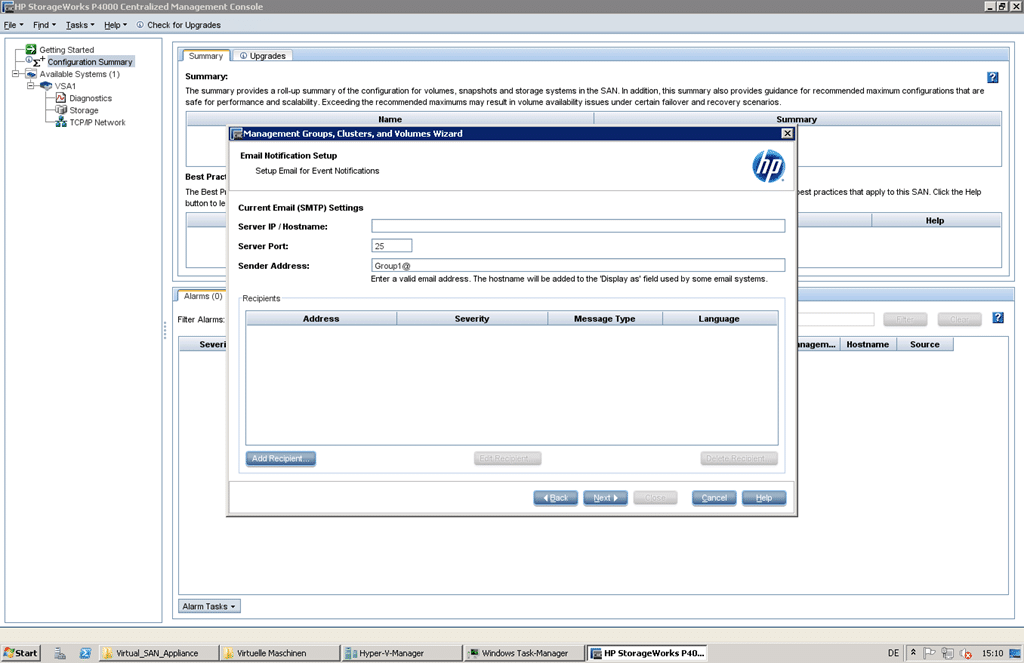Open the Help menu
This screenshot has width=1024, height=663.
coord(116,25)
